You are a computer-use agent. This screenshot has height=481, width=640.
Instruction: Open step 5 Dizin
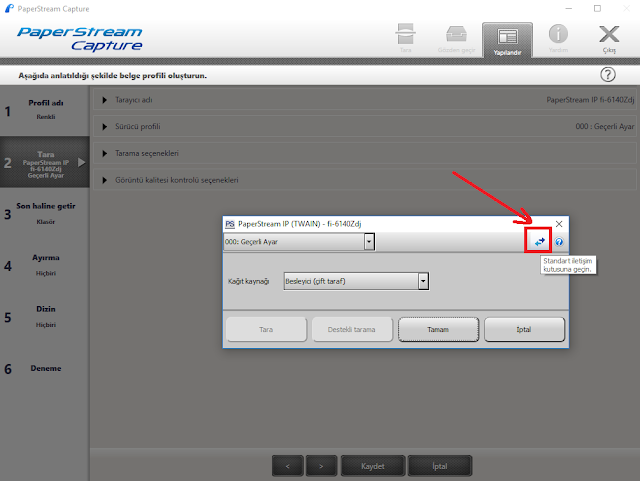pyautogui.click(x=44, y=317)
